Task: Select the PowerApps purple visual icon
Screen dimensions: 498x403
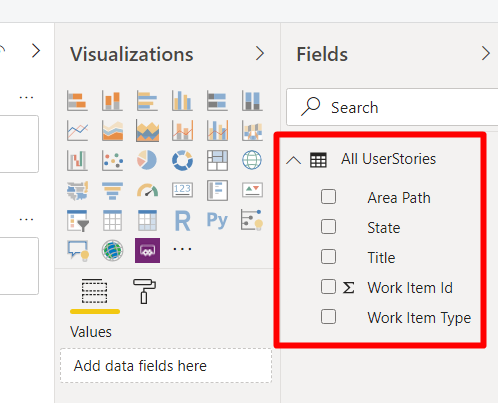Action: tap(147, 250)
